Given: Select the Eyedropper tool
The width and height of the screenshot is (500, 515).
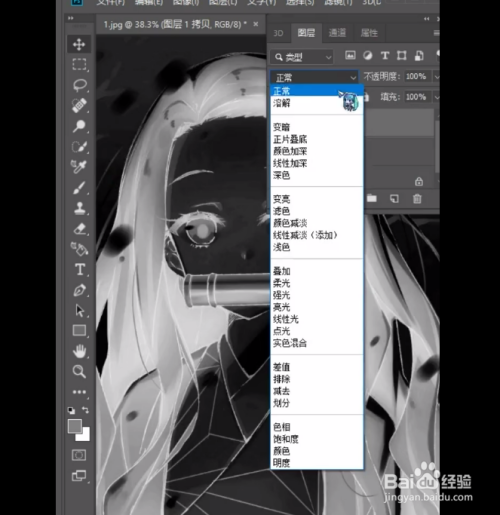Looking at the screenshot, I should click(79, 167).
